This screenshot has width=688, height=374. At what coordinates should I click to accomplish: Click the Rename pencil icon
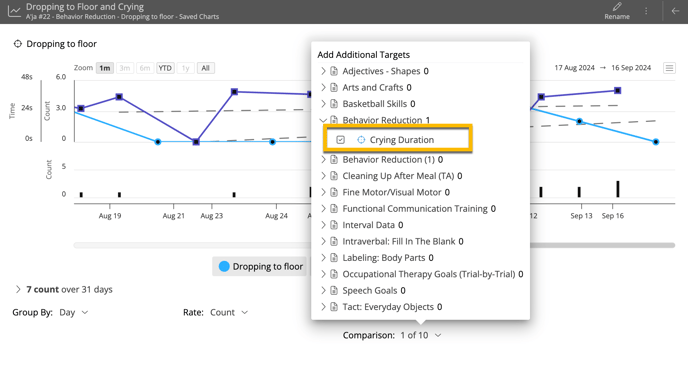tap(617, 7)
